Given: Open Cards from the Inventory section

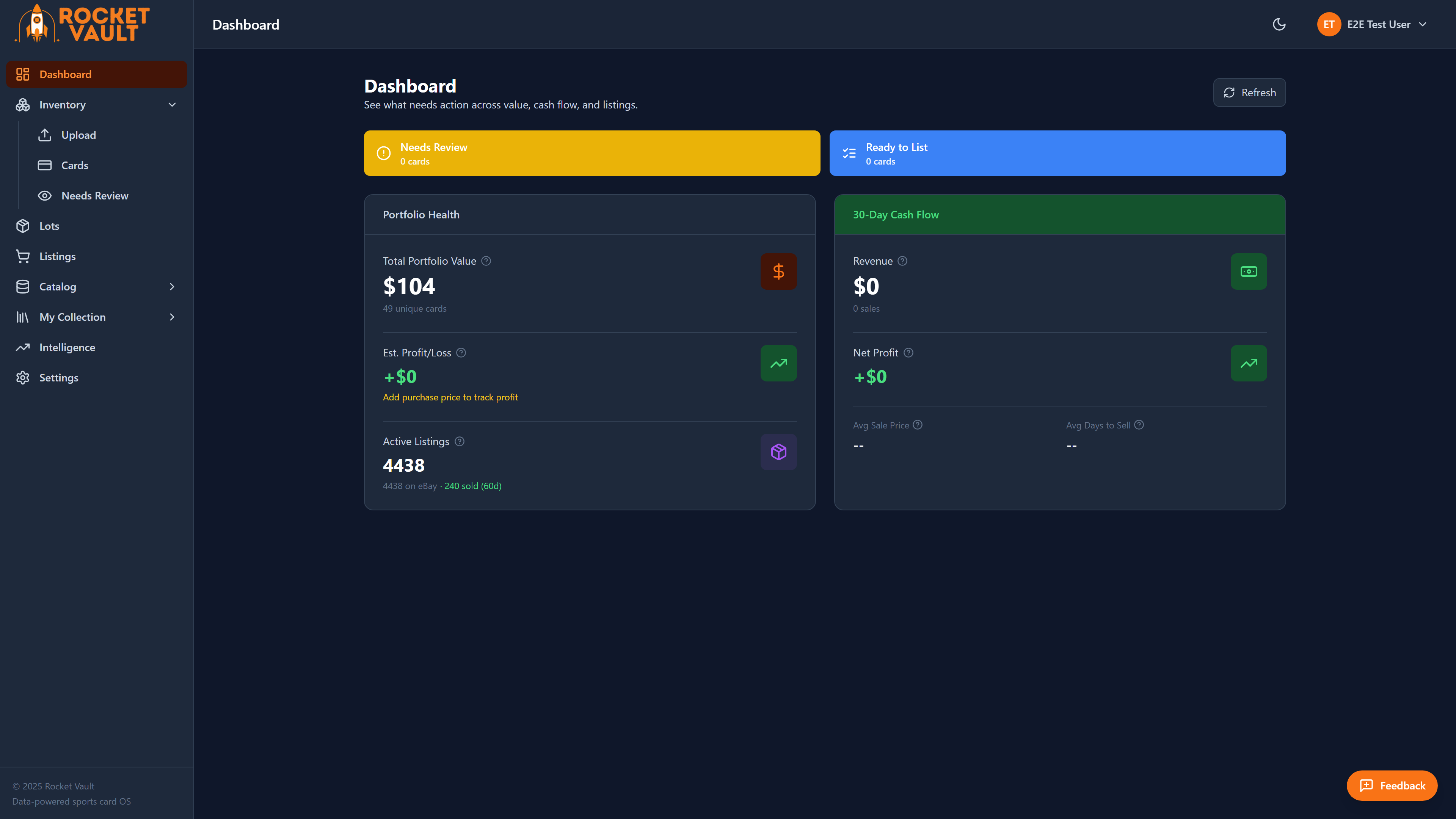Looking at the screenshot, I should click(x=74, y=165).
